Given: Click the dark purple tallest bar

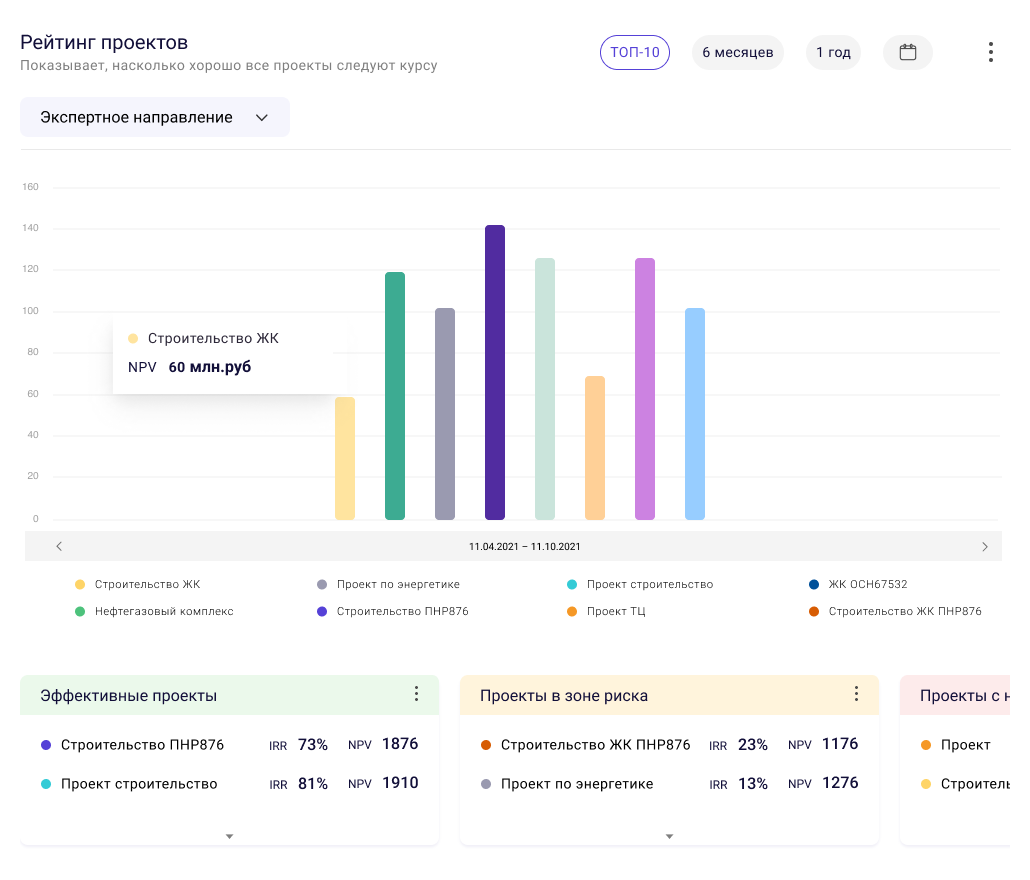Looking at the screenshot, I should coord(495,372).
